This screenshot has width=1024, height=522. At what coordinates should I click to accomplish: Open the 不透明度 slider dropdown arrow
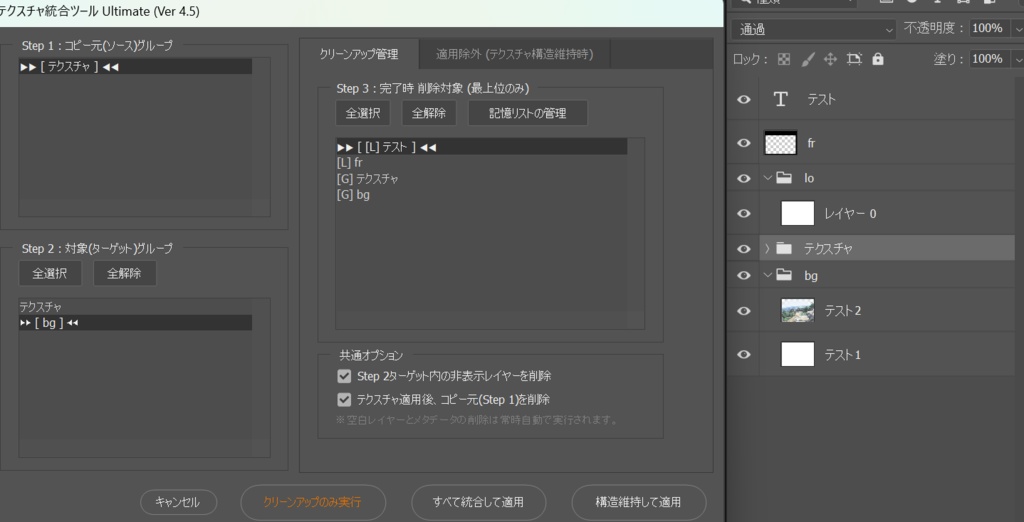[1017, 29]
